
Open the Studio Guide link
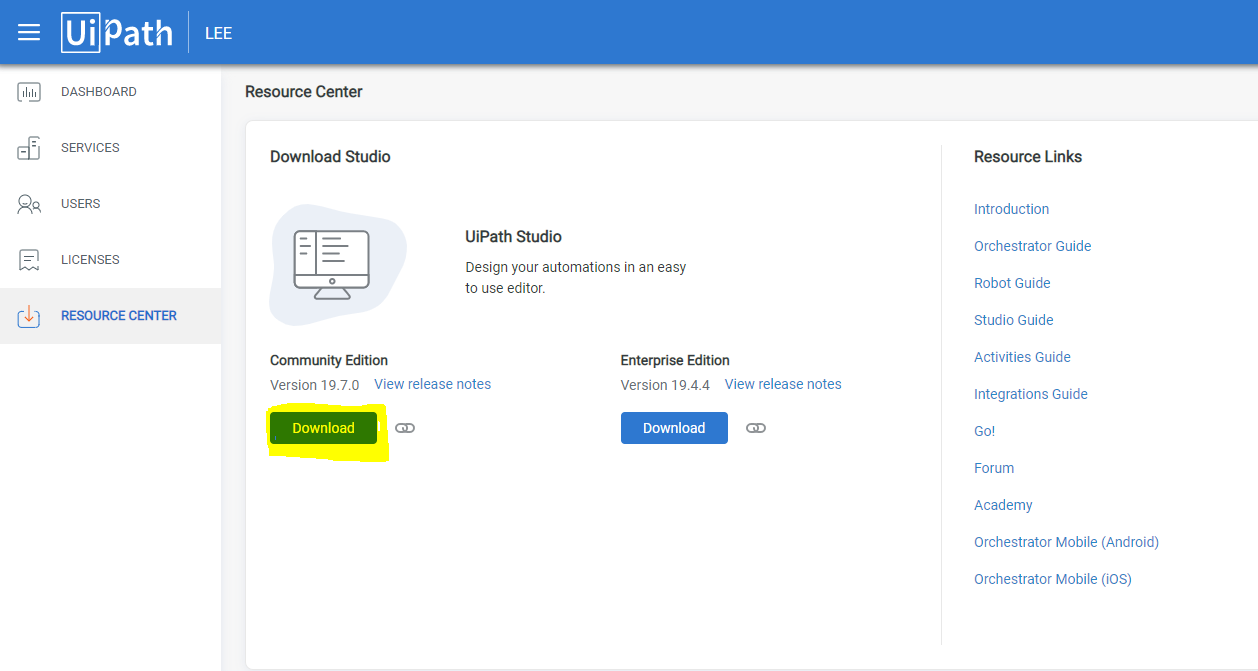point(1014,320)
